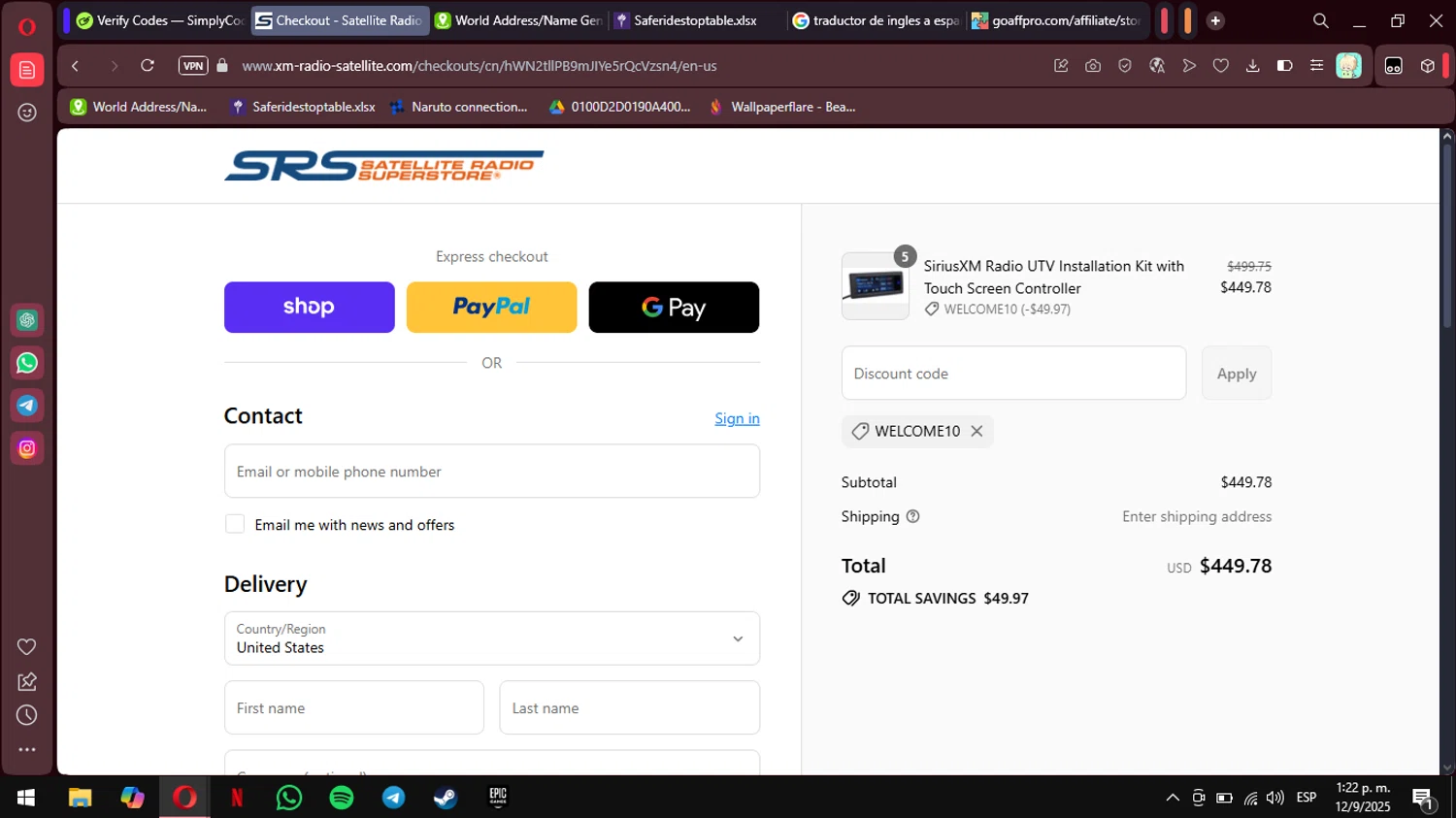Open Naruto connection bookmark

(x=458, y=107)
